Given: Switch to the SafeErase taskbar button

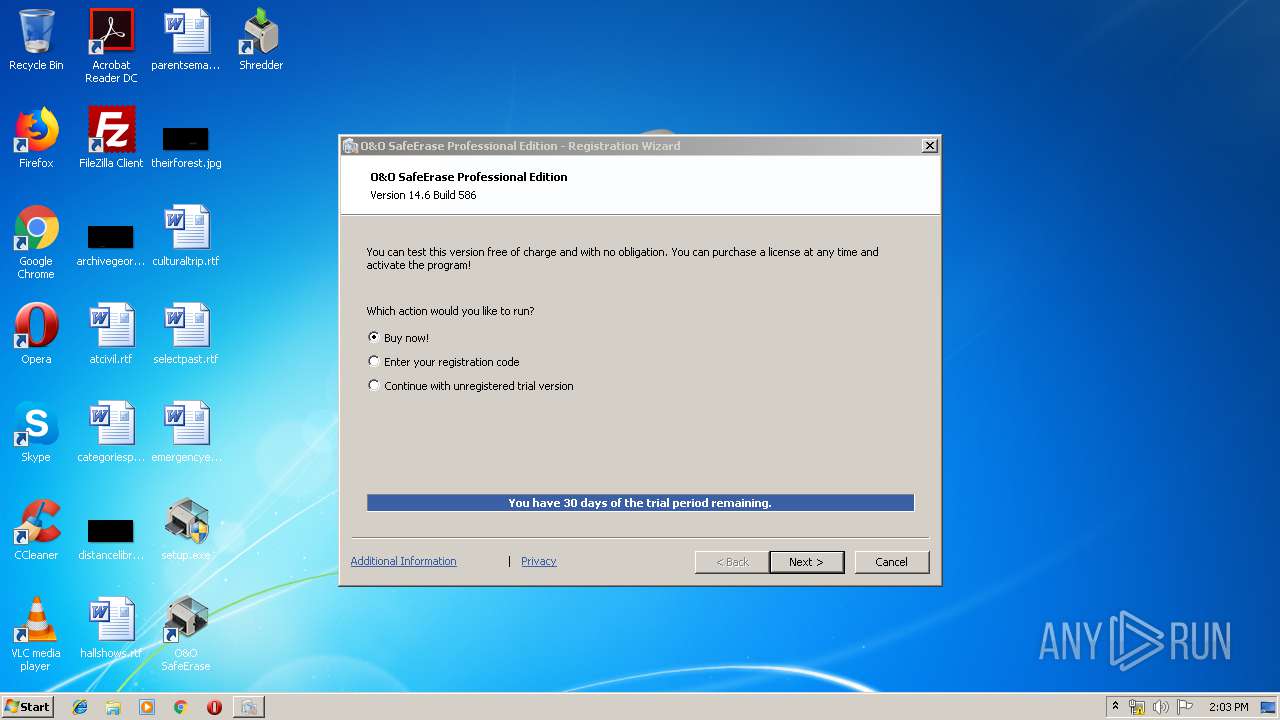Looking at the screenshot, I should click(248, 707).
